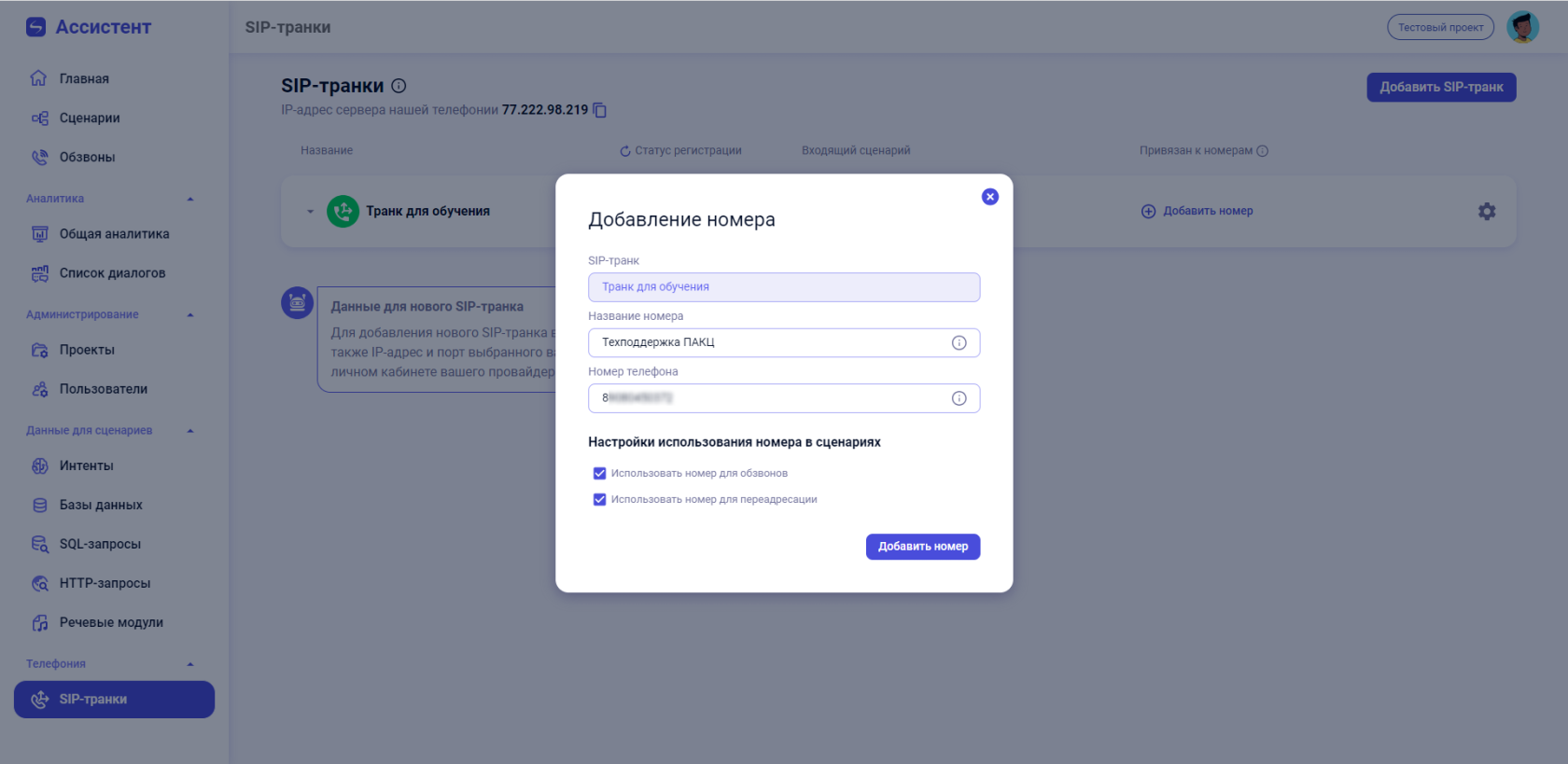
Task: Click info icon in Название номера field
Action: [959, 342]
